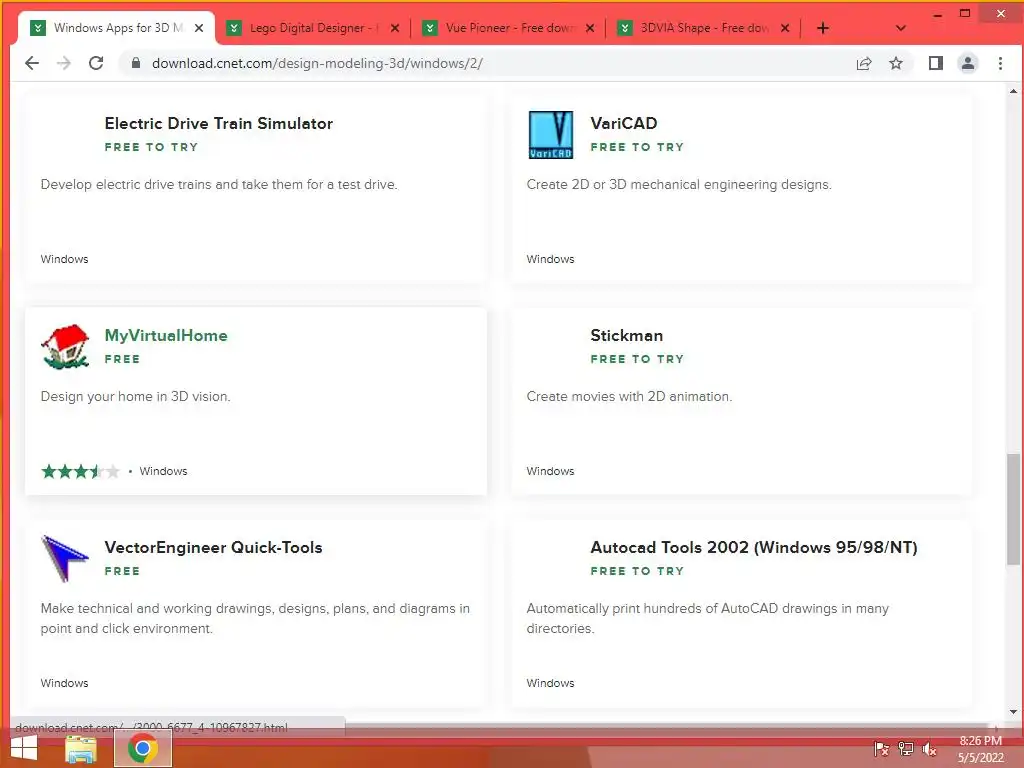The width and height of the screenshot is (1024, 768).
Task: Click 'Create movies with 2D animation.' description
Action: [629, 396]
